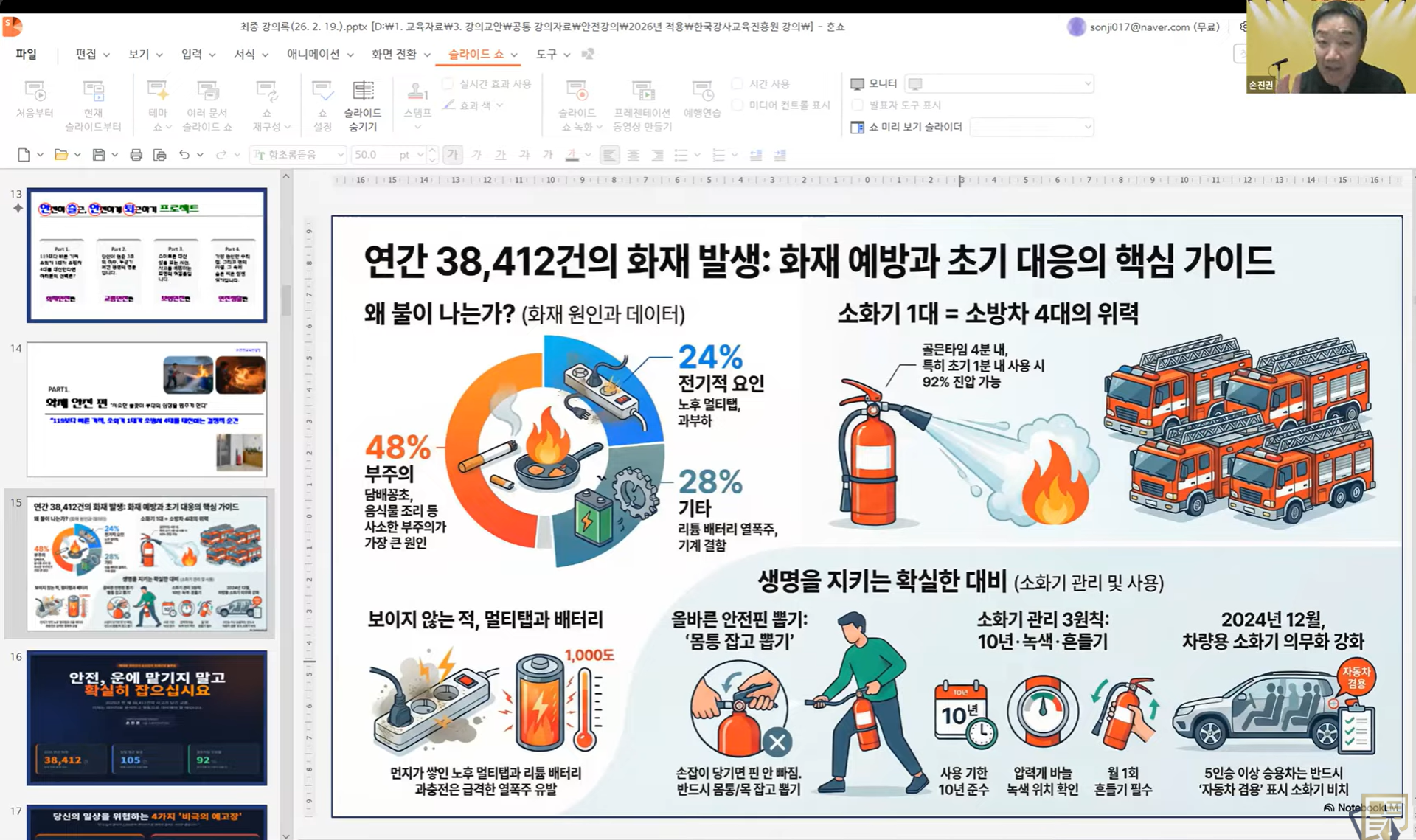Align text left
The height and width of the screenshot is (840, 1416).
coord(609,155)
